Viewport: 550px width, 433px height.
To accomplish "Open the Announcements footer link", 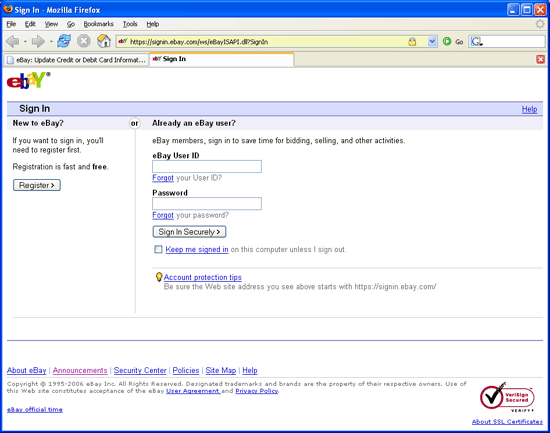I will click(80, 370).
